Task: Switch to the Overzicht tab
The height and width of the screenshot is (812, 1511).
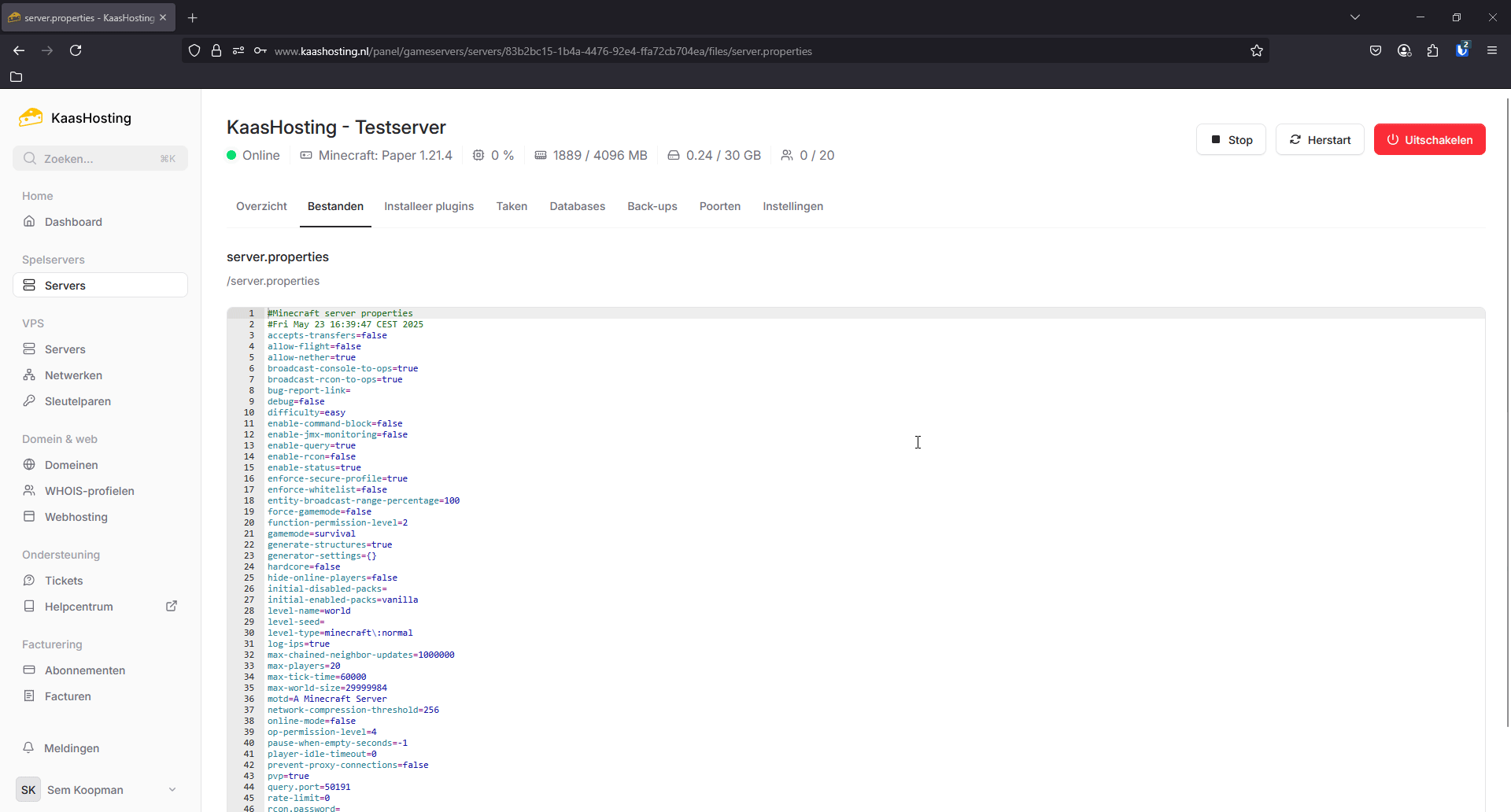Action: [261, 206]
